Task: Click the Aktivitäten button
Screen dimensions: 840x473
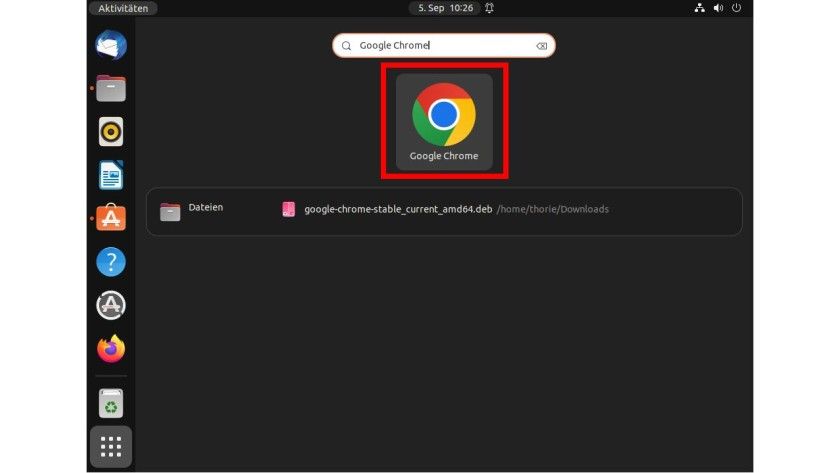Action: pos(123,8)
